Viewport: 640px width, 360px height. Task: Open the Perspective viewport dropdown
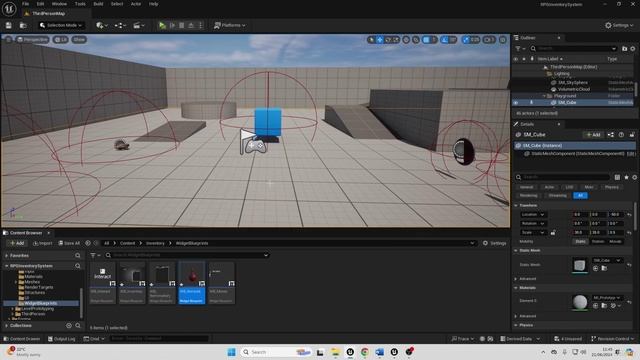pyautogui.click(x=33, y=40)
